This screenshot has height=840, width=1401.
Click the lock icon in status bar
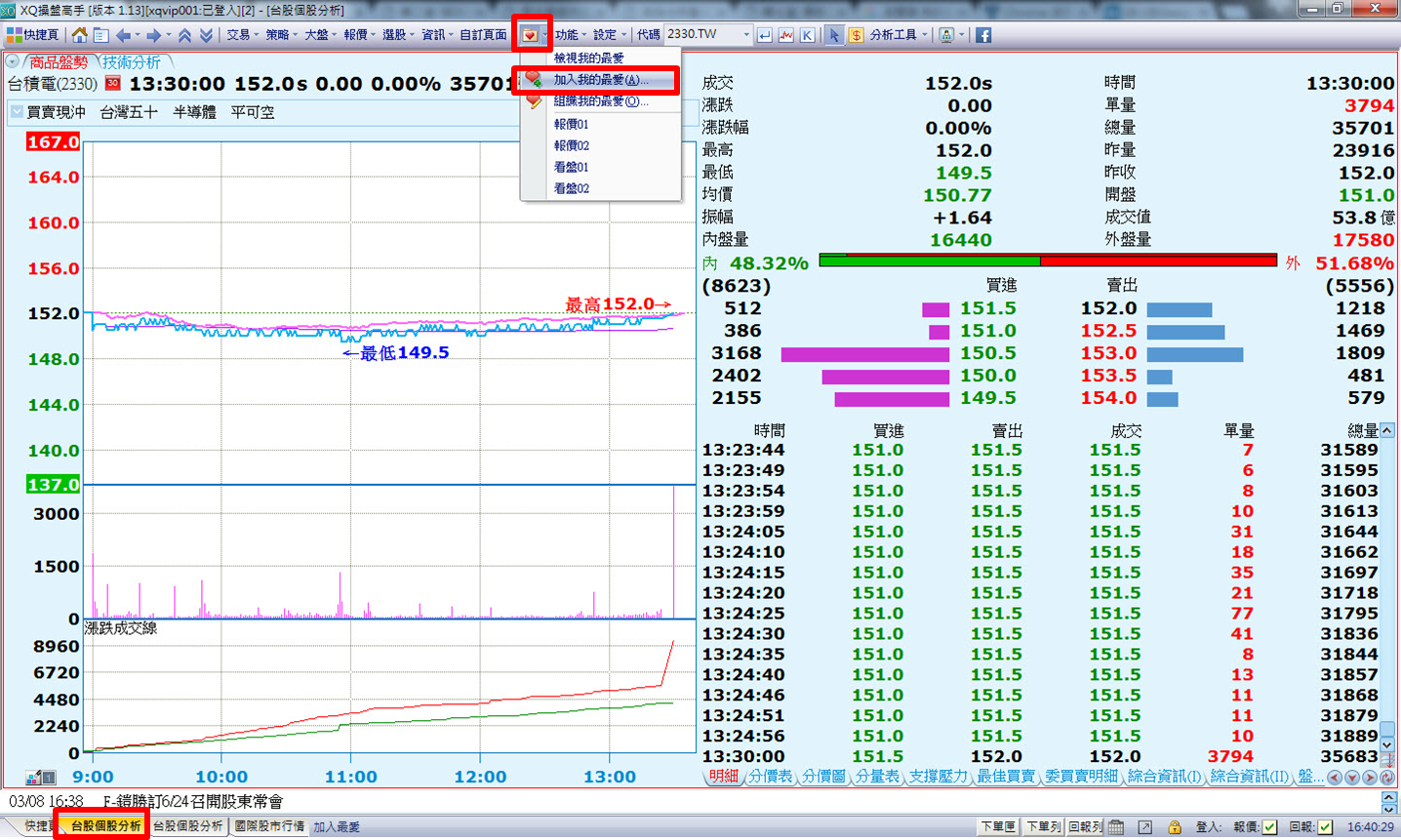tap(1175, 826)
